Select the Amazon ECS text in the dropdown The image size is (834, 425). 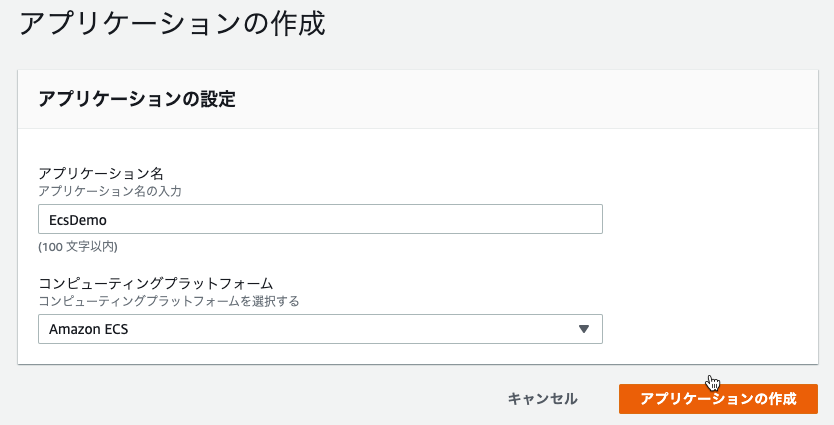pyautogui.click(x=88, y=329)
